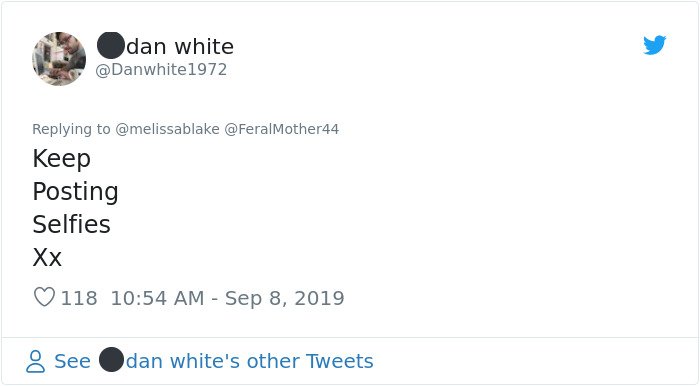
Task: Open the @melissablake mention
Action: pyautogui.click(x=167, y=129)
